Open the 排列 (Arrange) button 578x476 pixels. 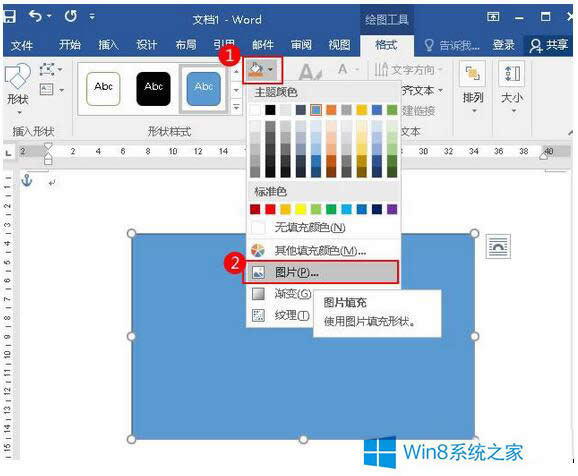point(473,88)
